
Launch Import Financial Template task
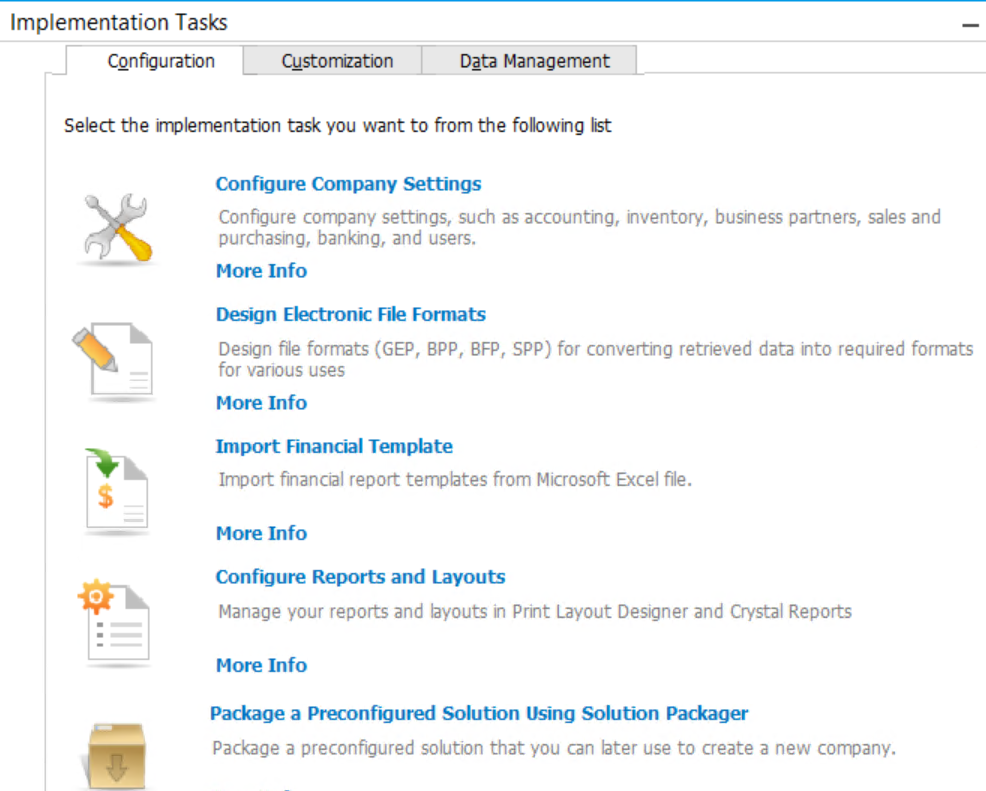pos(334,446)
